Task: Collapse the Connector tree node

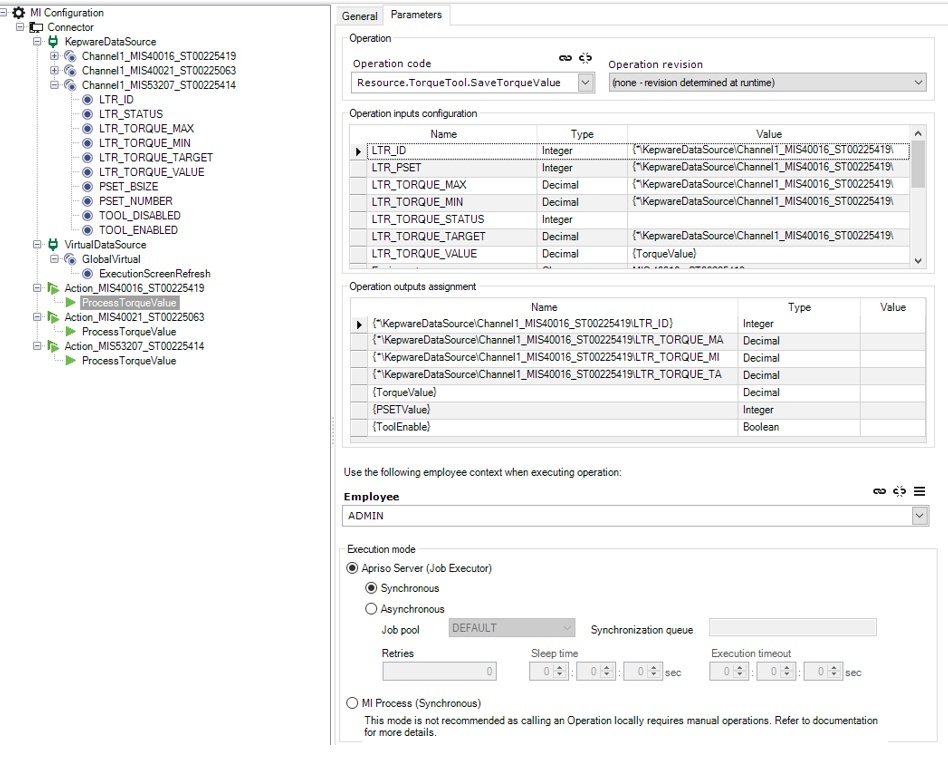Action: click(20, 27)
